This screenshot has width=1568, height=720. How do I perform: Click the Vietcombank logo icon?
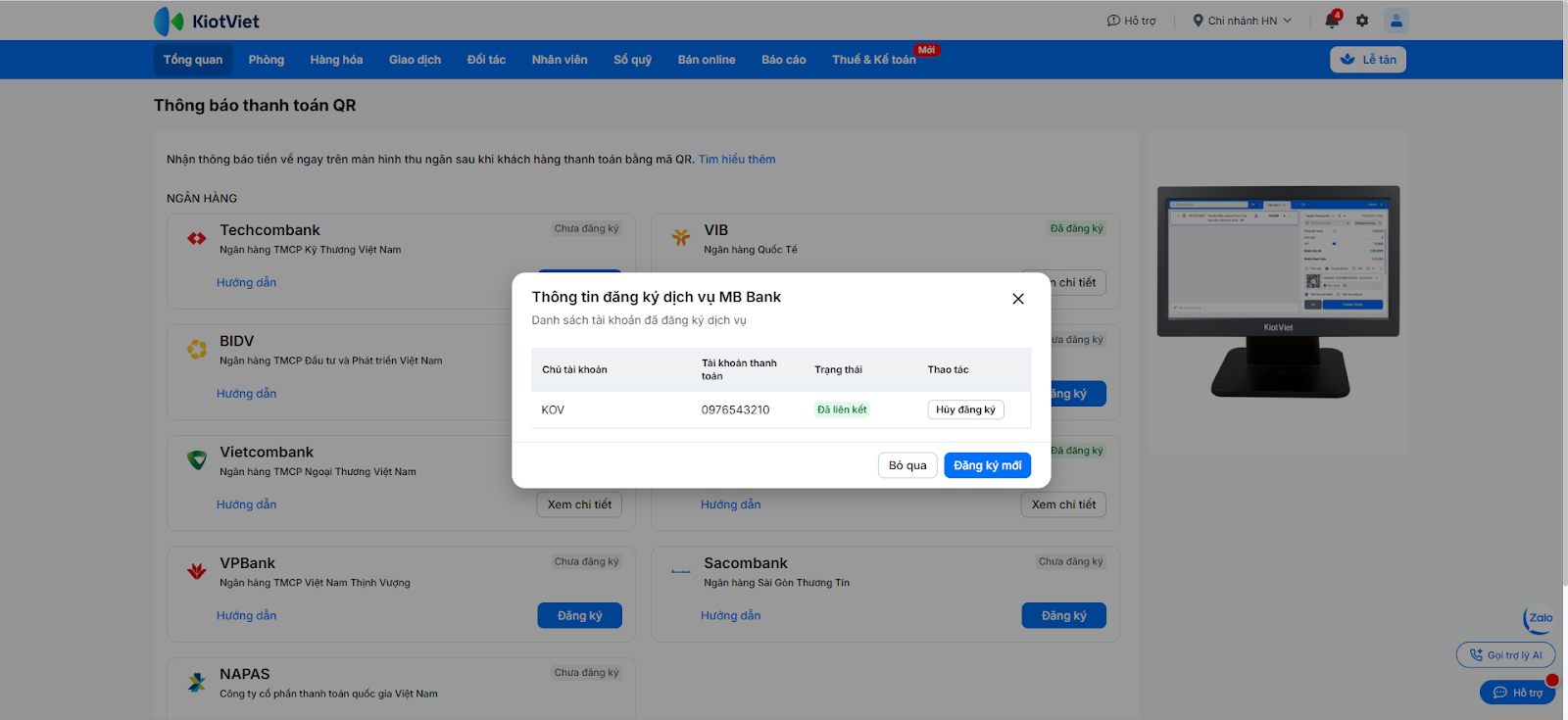coord(197,459)
